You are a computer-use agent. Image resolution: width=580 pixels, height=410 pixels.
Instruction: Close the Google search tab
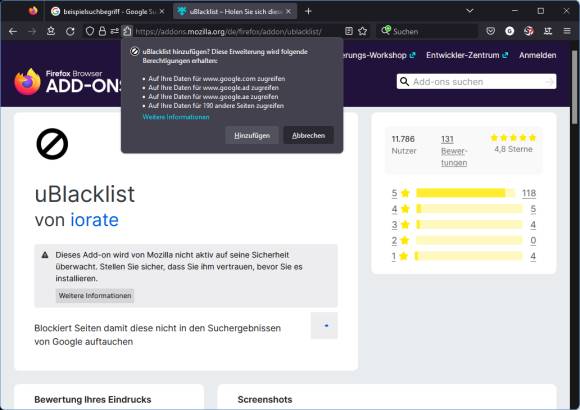[x=162, y=11]
